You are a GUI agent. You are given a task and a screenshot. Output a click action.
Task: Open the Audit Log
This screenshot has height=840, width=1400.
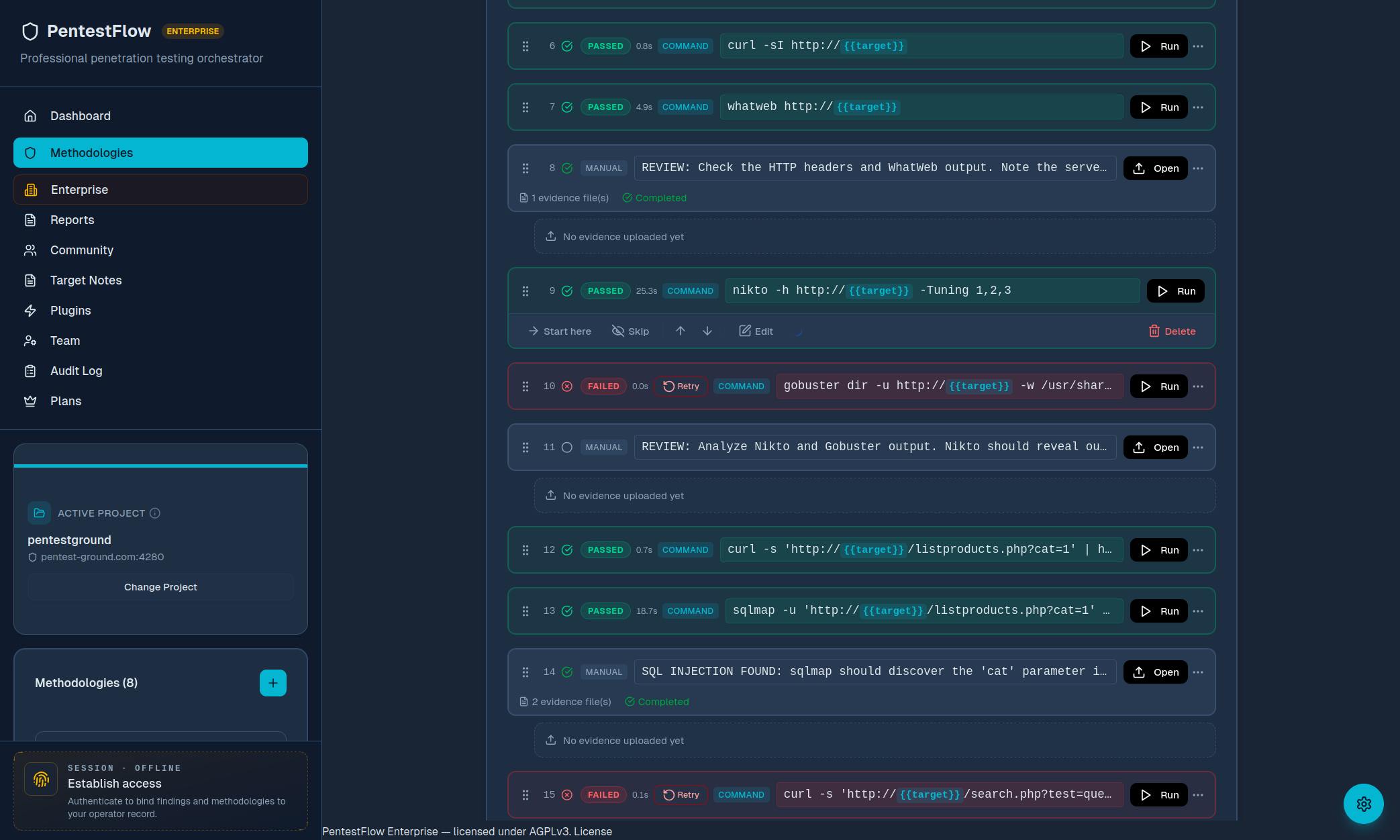point(160,371)
